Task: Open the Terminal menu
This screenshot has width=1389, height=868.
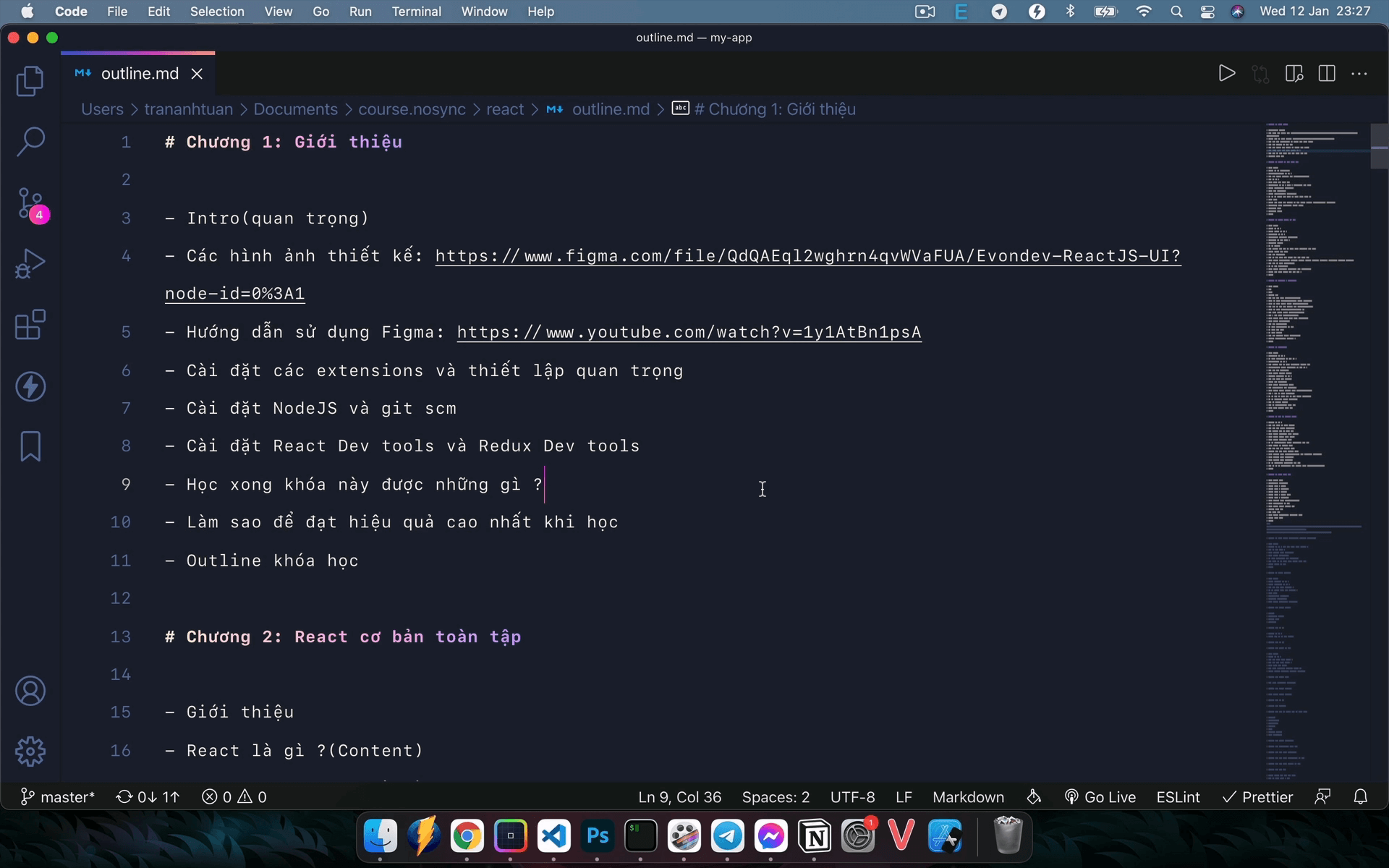Action: [x=416, y=12]
